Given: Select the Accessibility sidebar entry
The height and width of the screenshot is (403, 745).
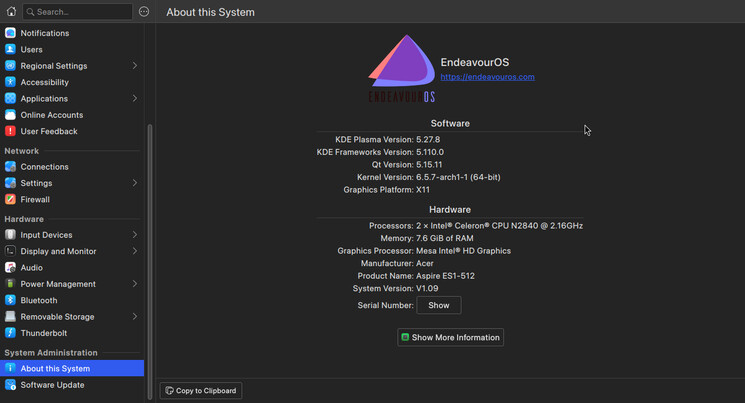Looking at the screenshot, I should point(72,82).
